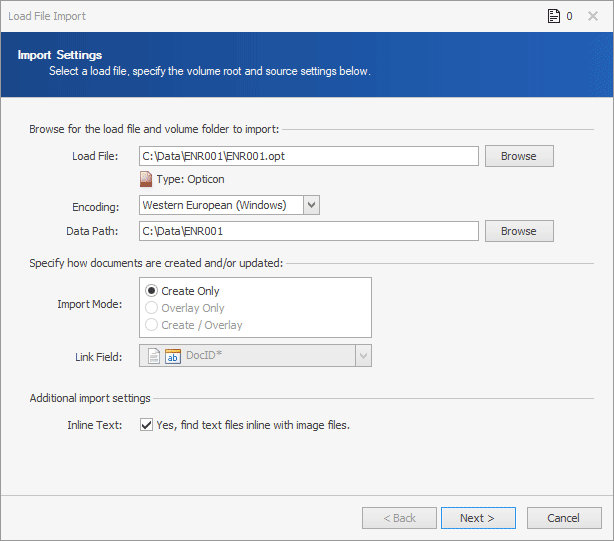Click the 'ab' text field icon beside DocID

(172, 356)
